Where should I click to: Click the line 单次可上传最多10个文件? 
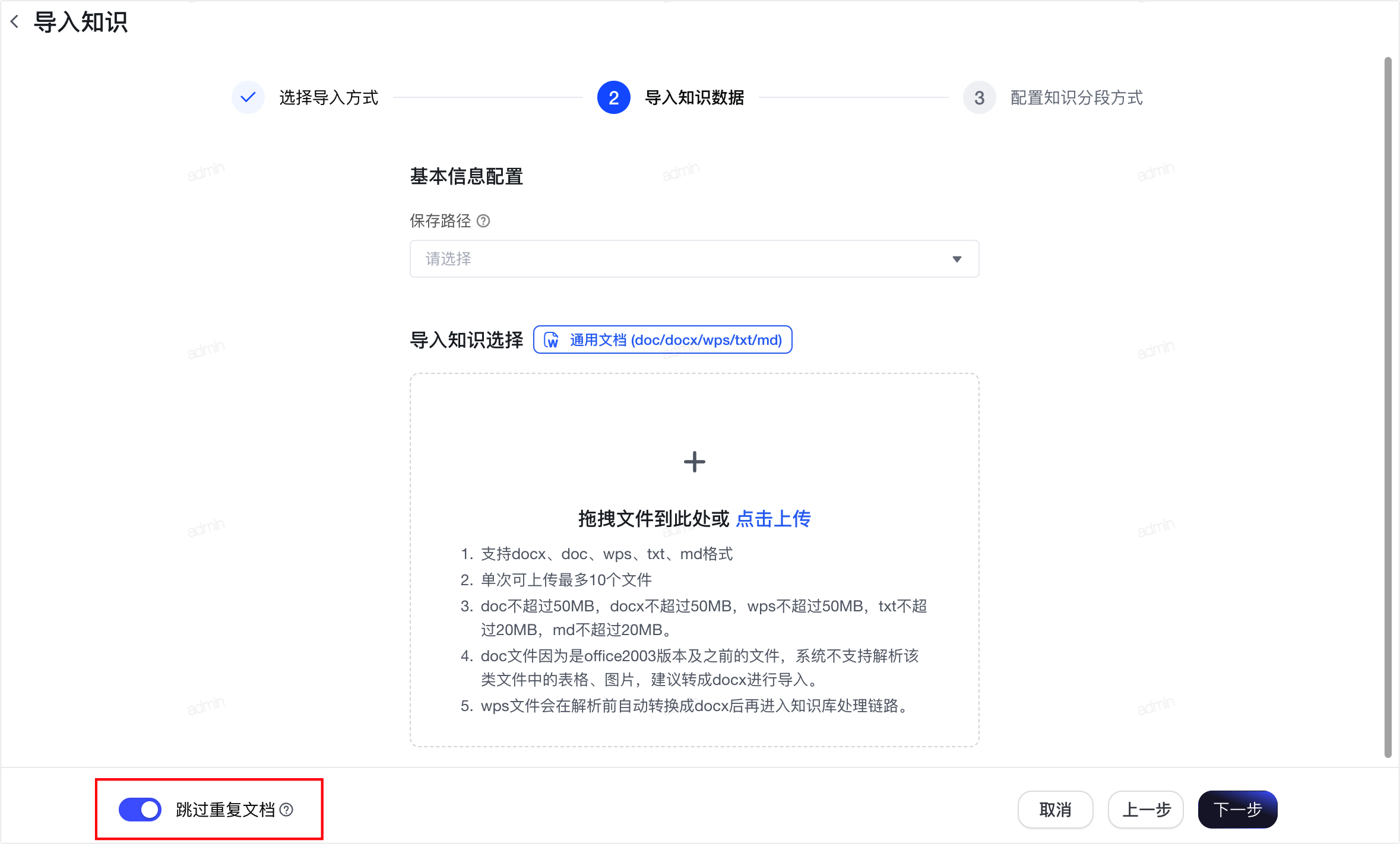point(566,580)
